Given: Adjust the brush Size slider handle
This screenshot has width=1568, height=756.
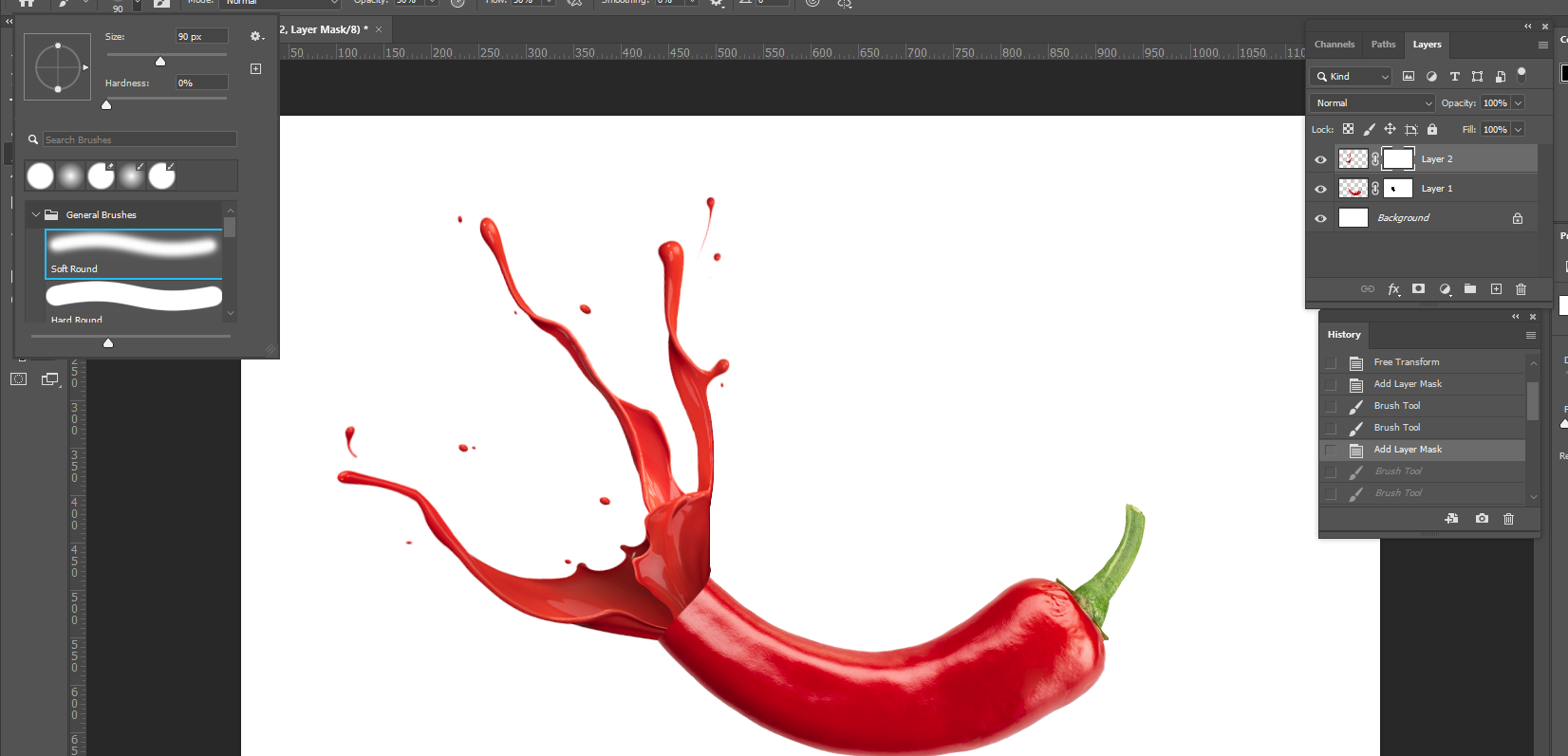Looking at the screenshot, I should click(x=160, y=62).
